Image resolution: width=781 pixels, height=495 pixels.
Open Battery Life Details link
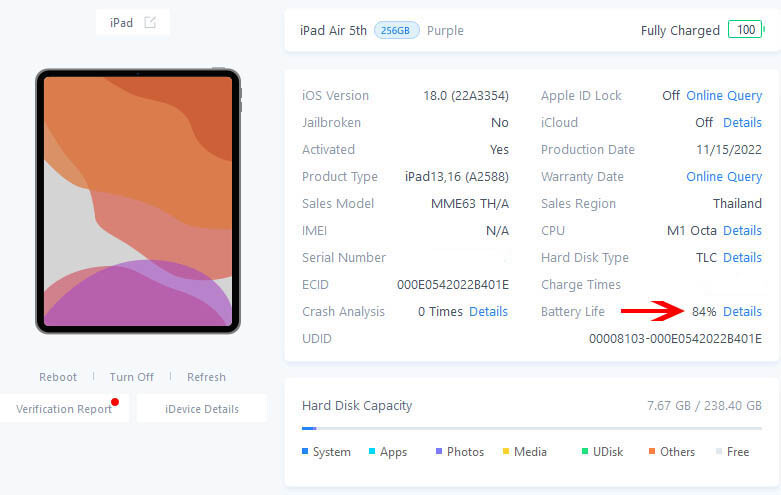tap(742, 312)
